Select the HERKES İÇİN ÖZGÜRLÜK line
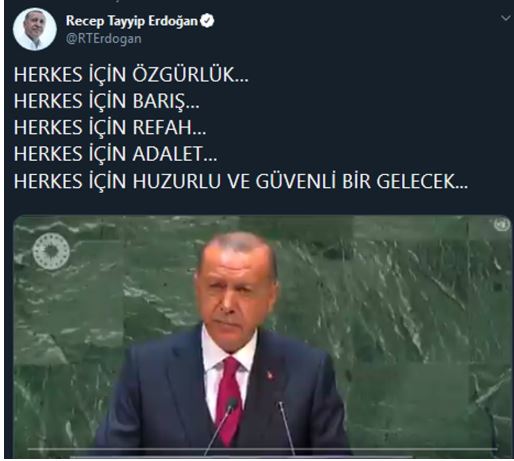Image resolution: width=514 pixels, height=461 pixels. [131, 74]
